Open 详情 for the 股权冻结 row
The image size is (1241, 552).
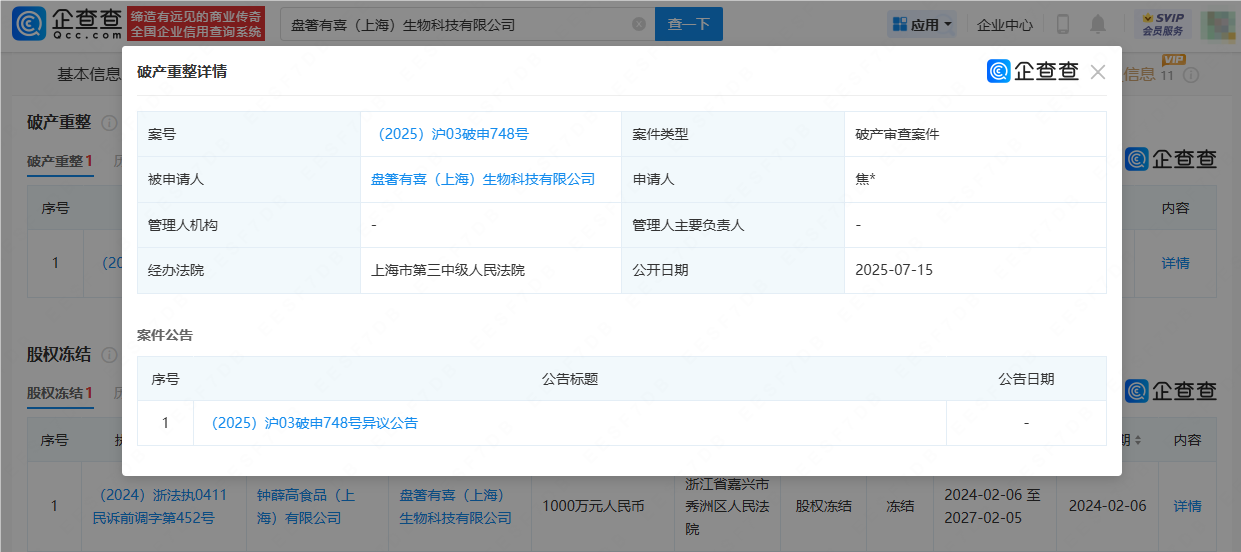(1187, 506)
